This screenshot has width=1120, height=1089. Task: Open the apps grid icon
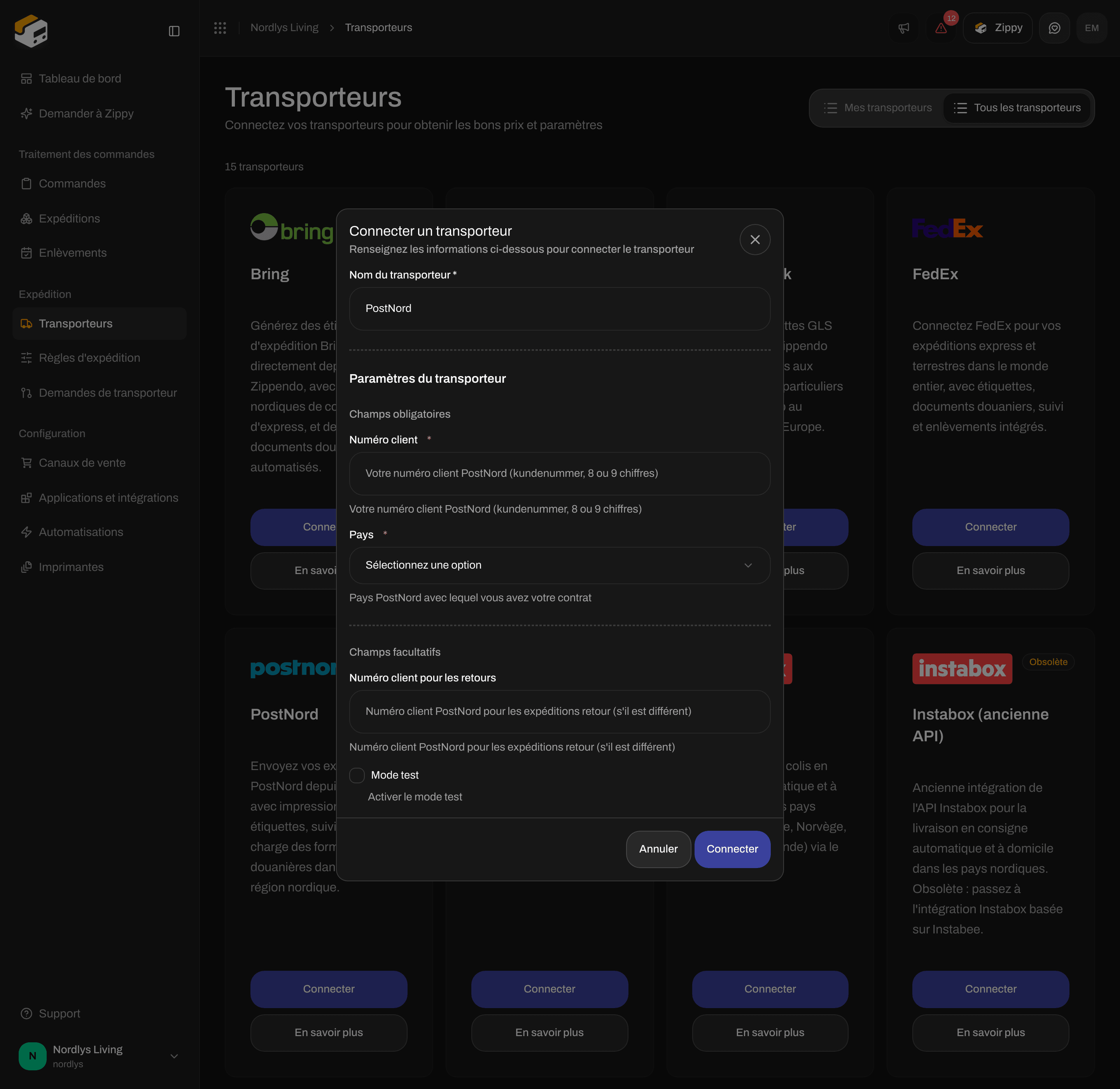tap(220, 28)
